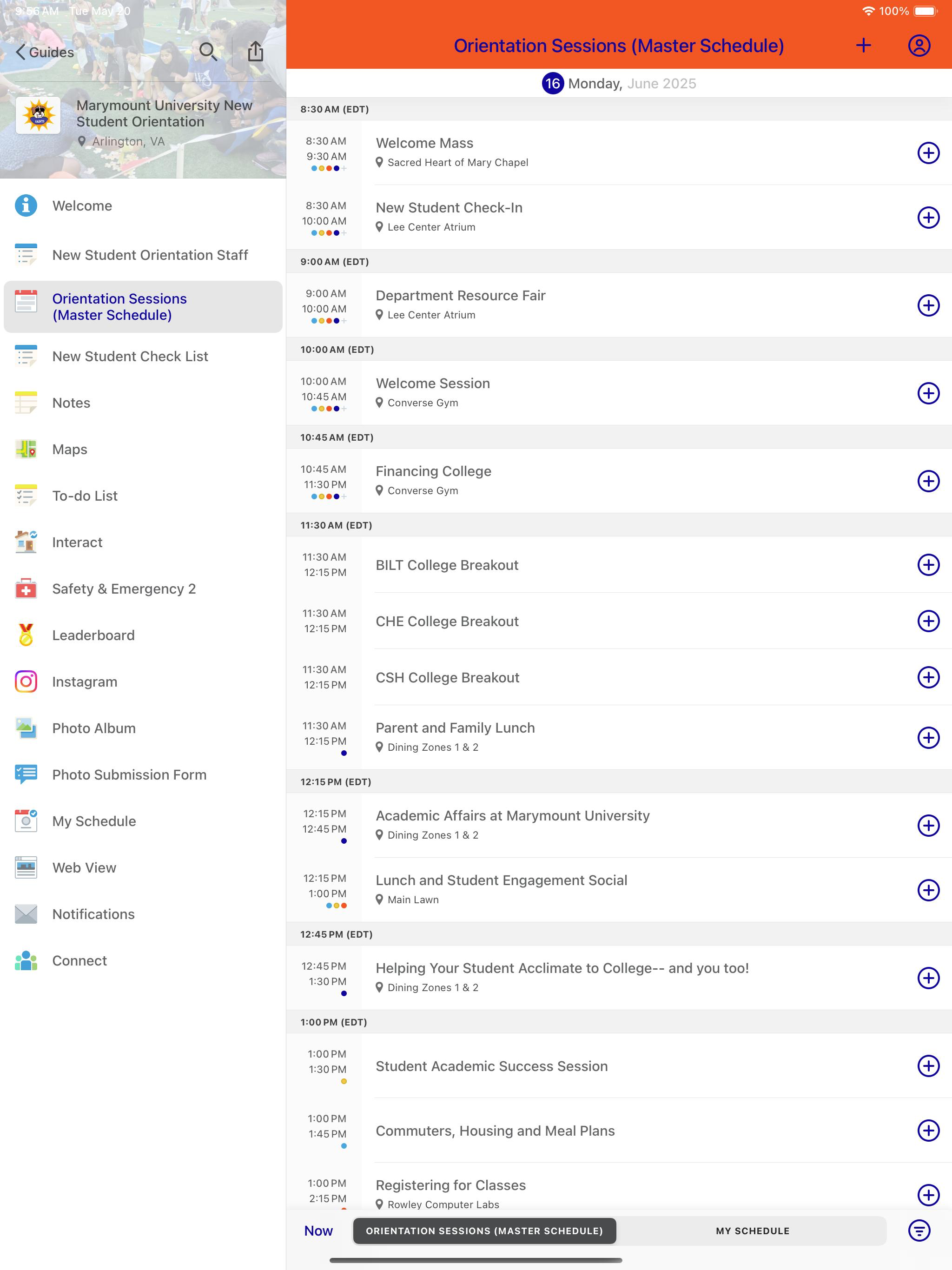
Task: Open My Schedule sidebar icon
Action: [26, 821]
